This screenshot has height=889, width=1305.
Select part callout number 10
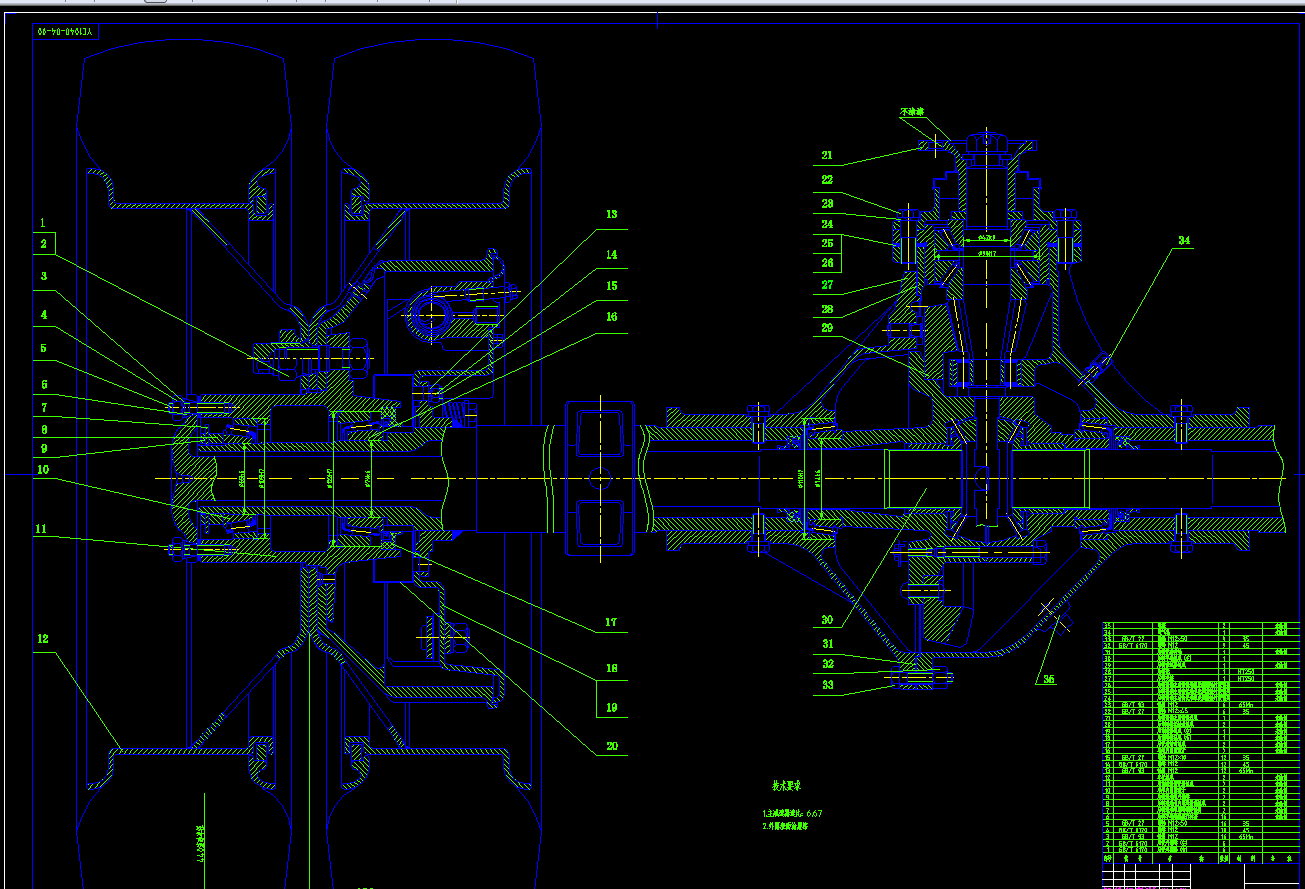(x=43, y=469)
